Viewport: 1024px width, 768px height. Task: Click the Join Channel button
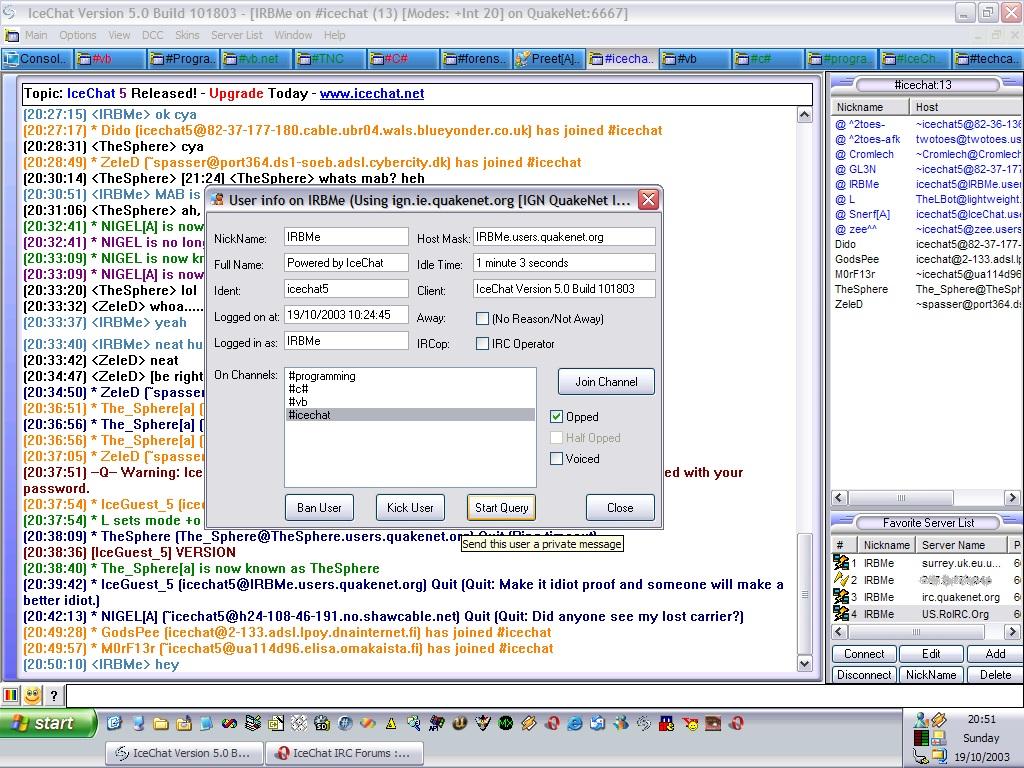(606, 381)
